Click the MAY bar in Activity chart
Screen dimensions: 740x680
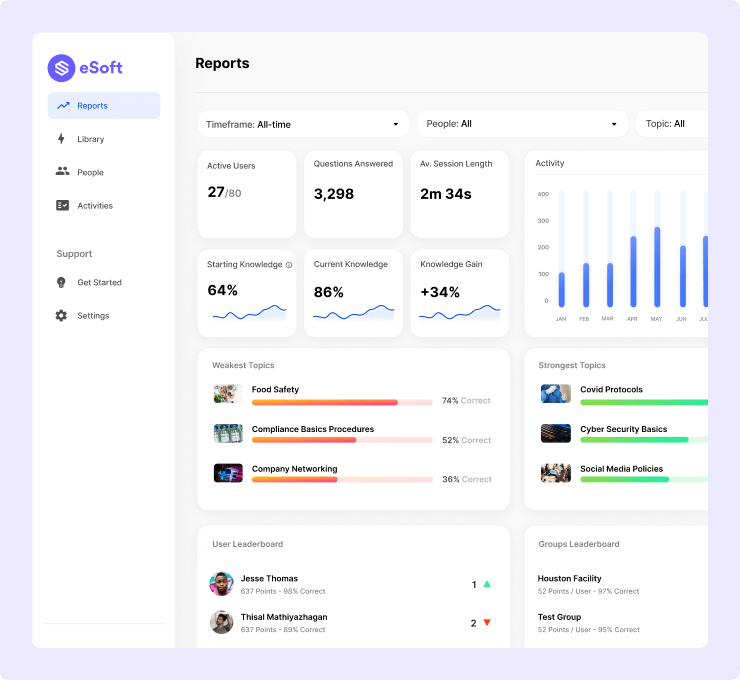[656, 266]
